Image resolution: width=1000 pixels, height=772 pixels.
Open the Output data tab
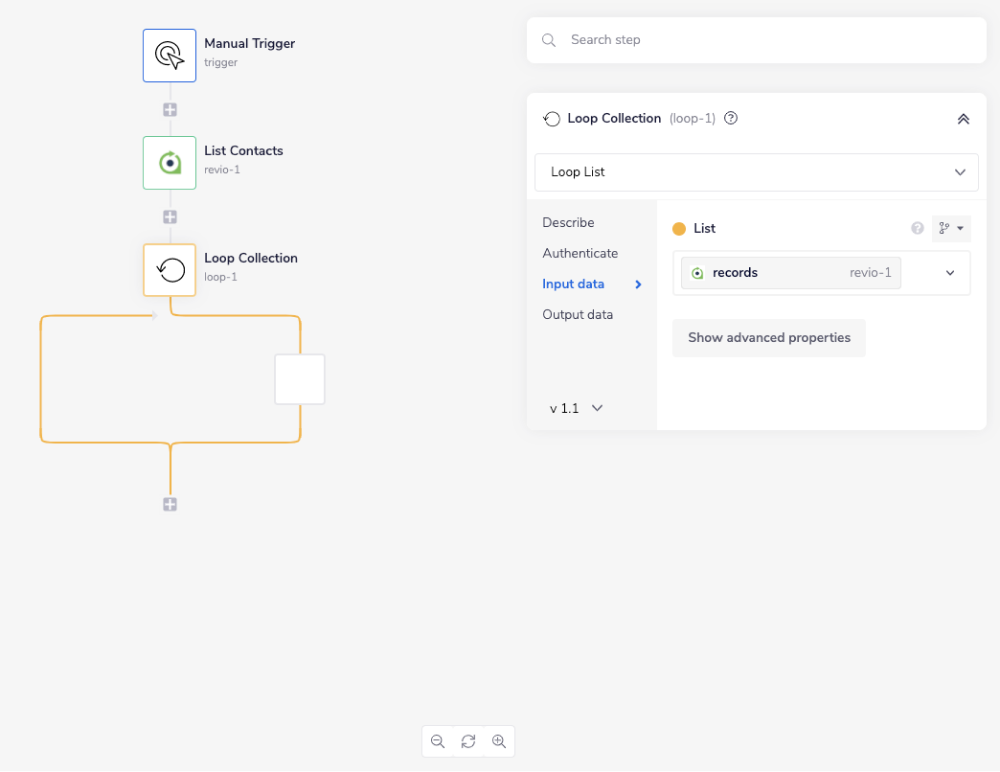577,315
